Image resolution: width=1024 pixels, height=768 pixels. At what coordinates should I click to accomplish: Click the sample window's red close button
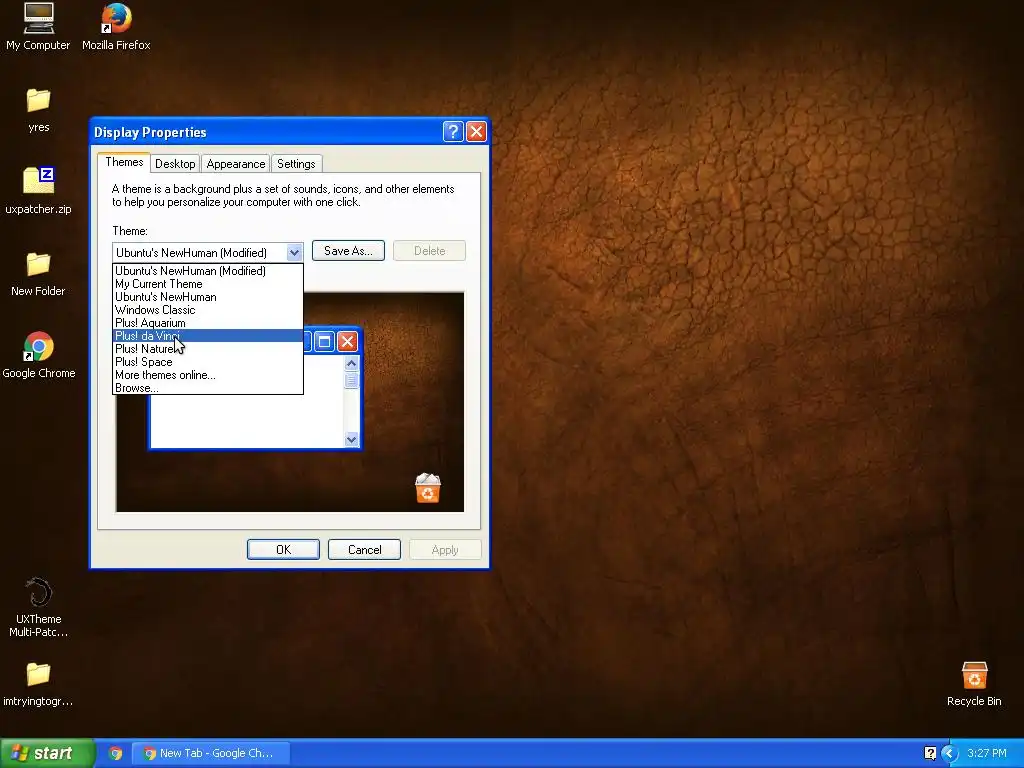pyautogui.click(x=347, y=341)
